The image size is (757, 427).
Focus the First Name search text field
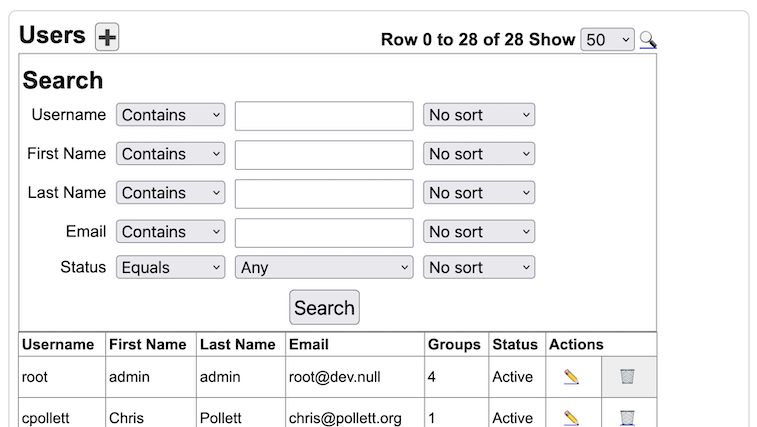click(x=324, y=155)
